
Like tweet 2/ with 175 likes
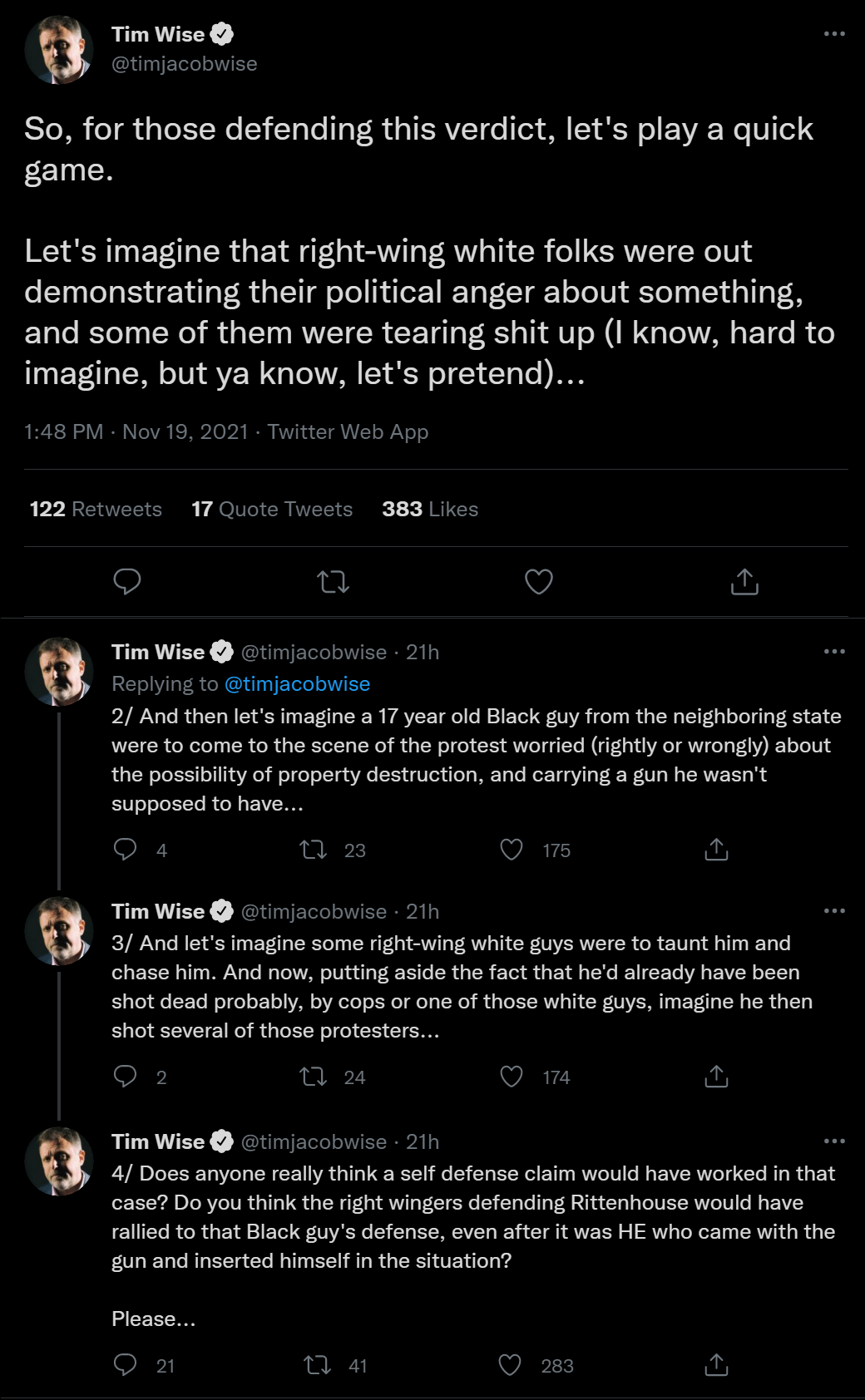[511, 849]
